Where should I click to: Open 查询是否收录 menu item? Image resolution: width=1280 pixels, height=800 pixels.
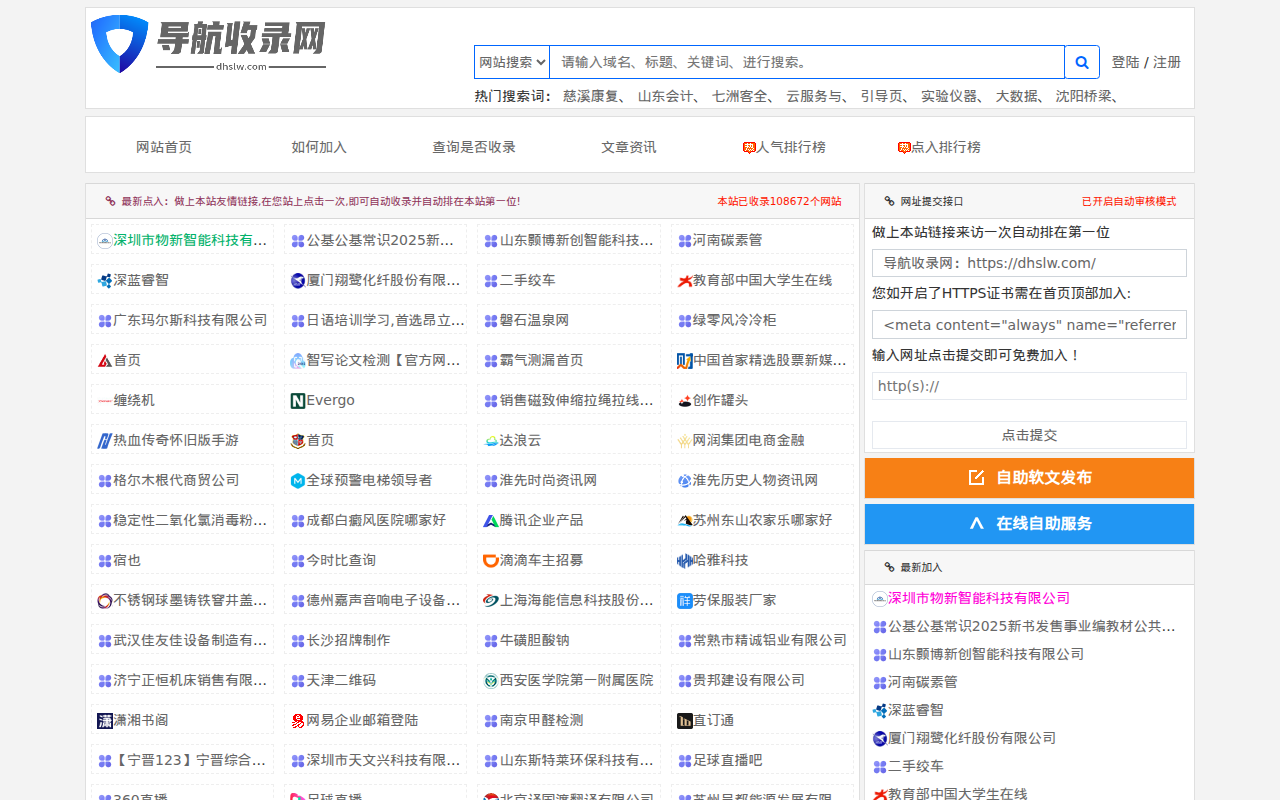click(x=474, y=147)
